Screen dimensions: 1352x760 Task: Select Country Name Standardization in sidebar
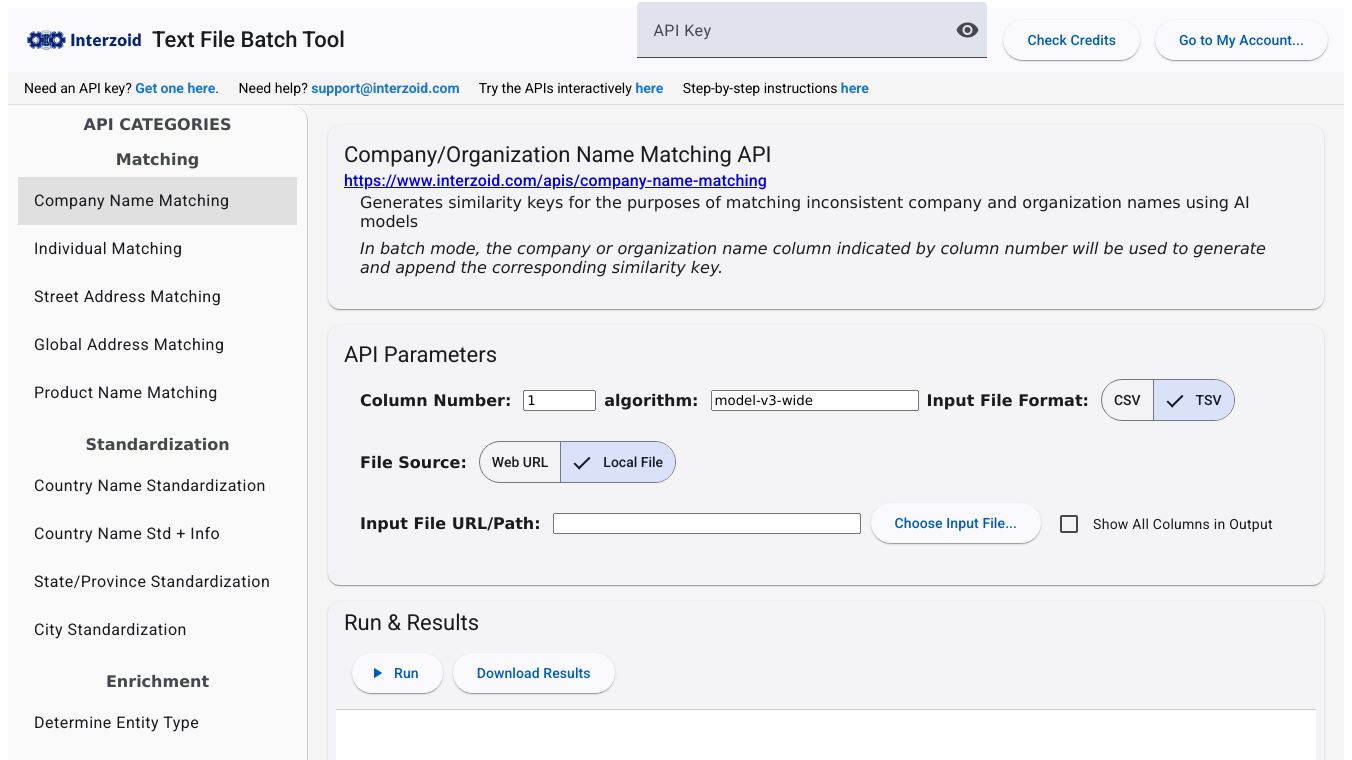click(150, 486)
